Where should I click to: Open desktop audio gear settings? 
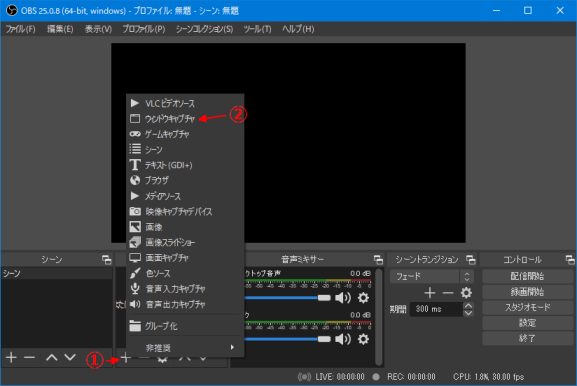(363, 298)
